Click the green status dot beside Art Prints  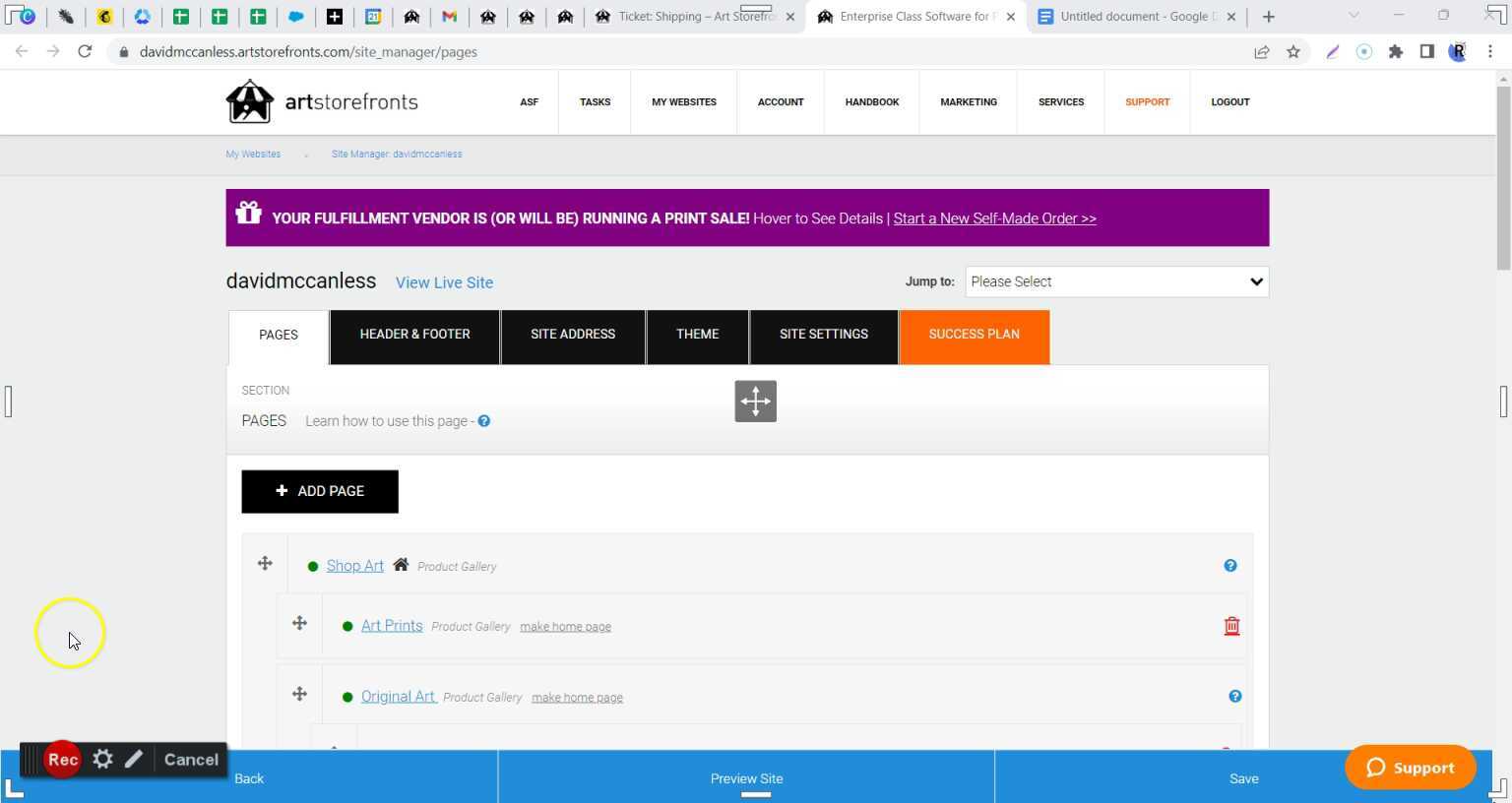click(347, 626)
